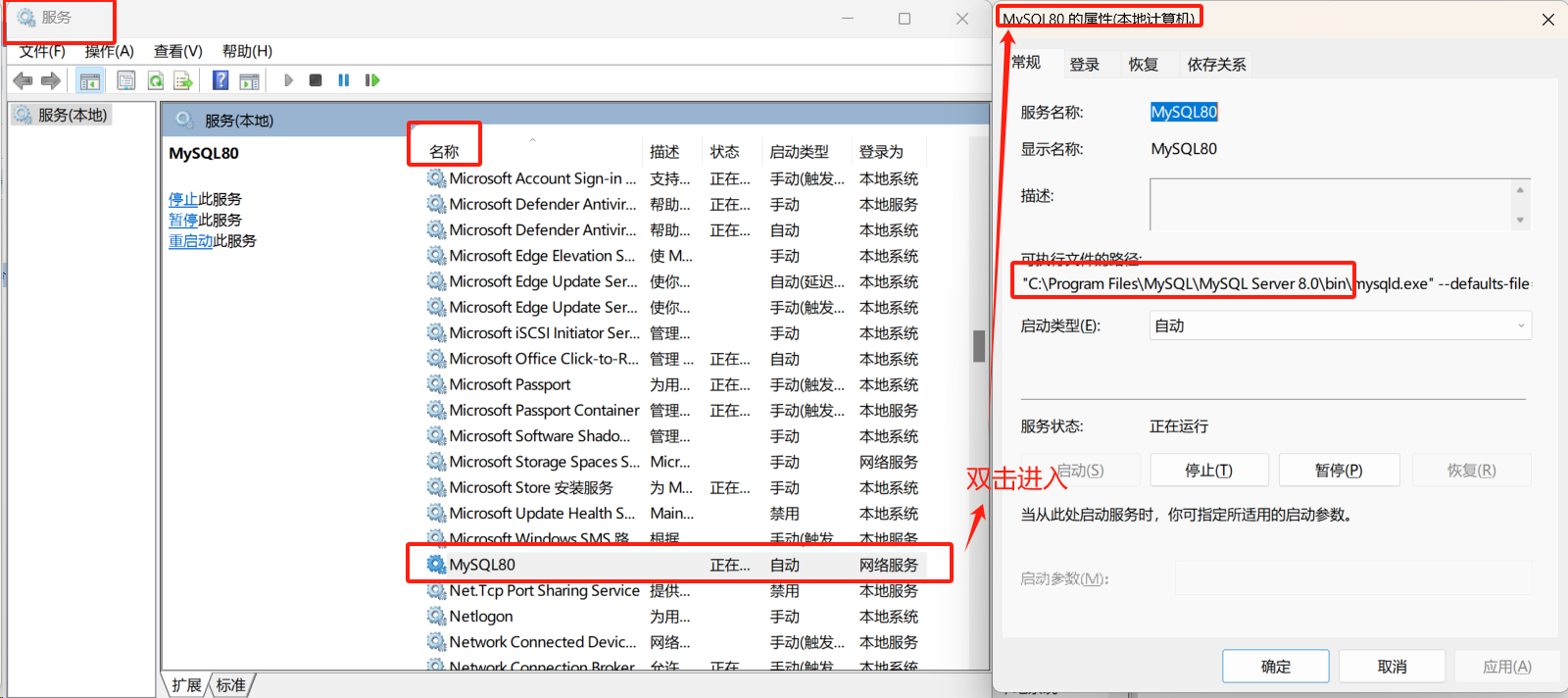The image size is (1568, 698).
Task: Open the 查看(V) menu
Action: 178,51
